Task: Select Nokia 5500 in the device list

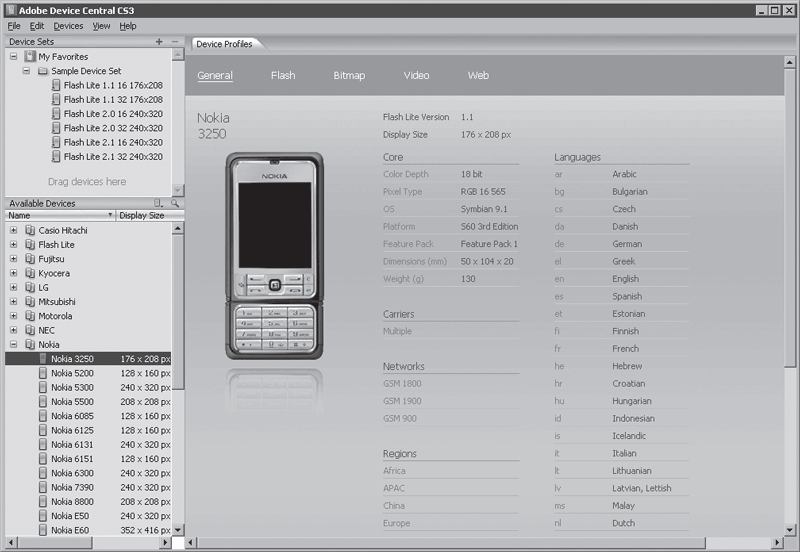Action: [x=88, y=402]
